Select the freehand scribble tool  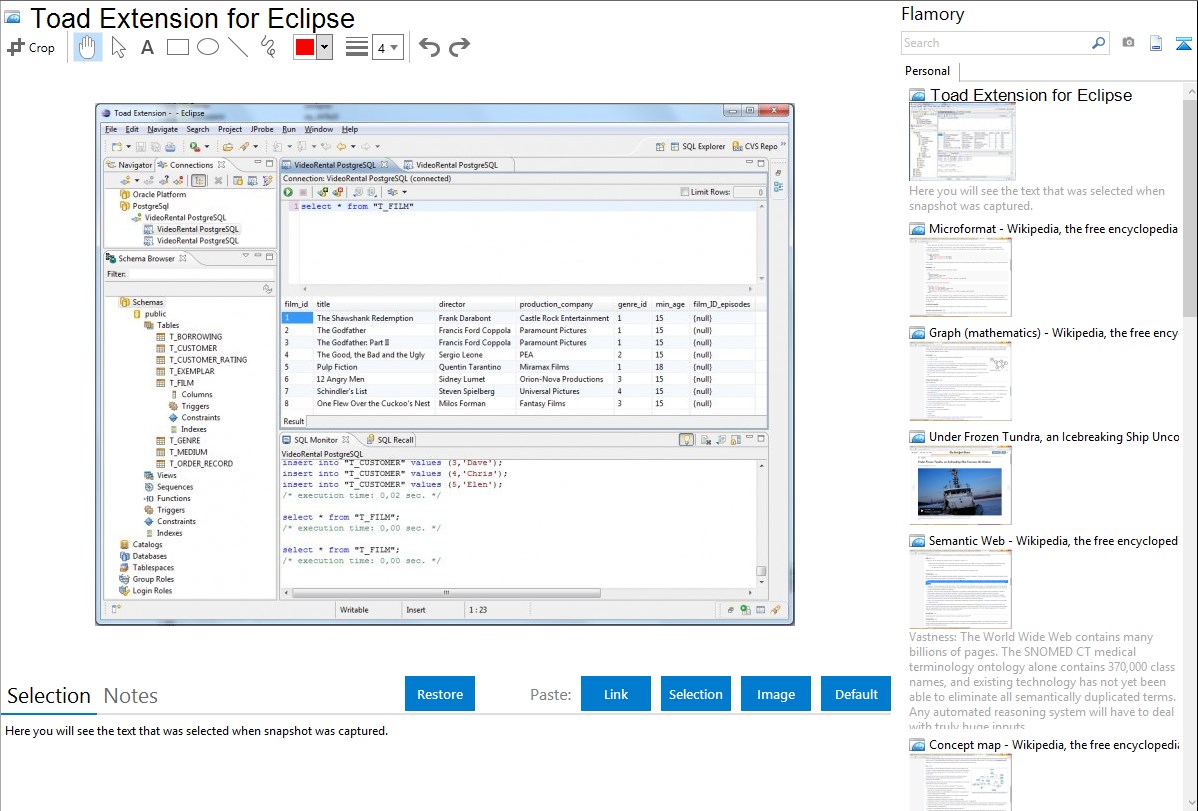tap(267, 47)
